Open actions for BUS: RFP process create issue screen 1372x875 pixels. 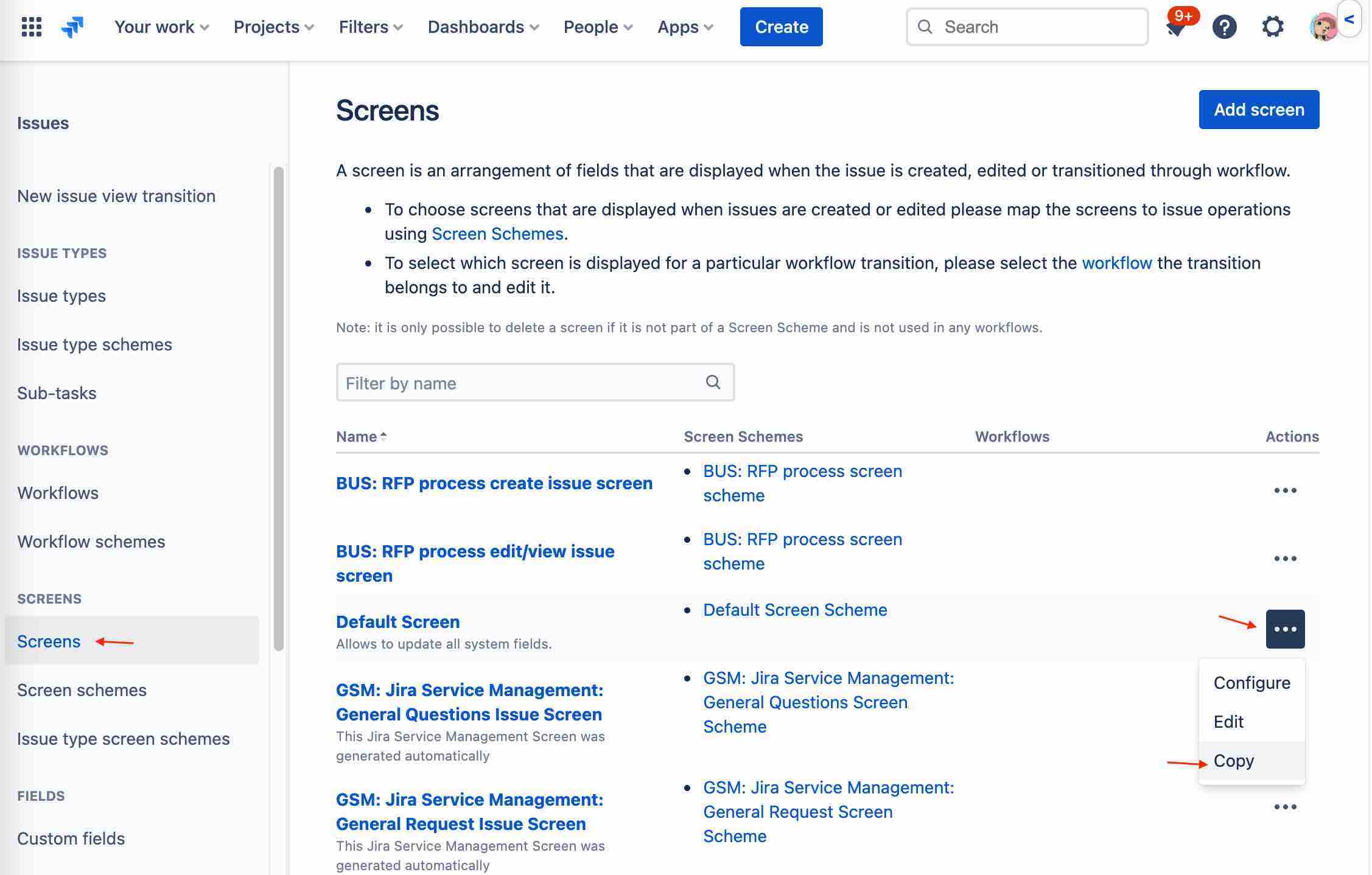click(1286, 490)
